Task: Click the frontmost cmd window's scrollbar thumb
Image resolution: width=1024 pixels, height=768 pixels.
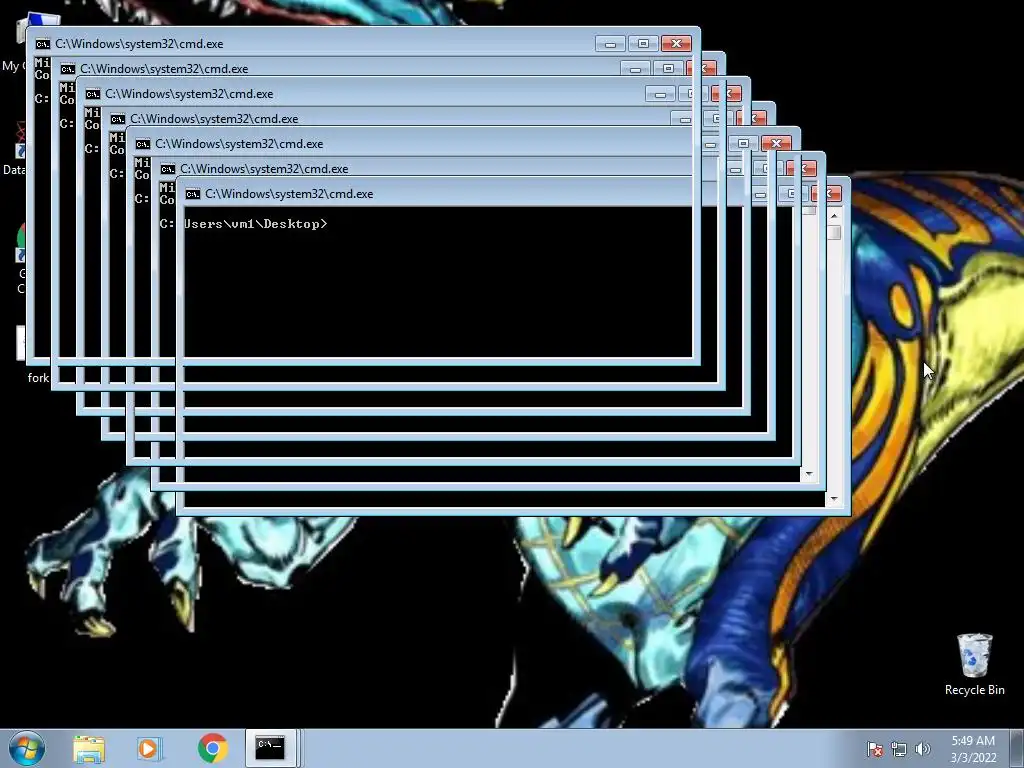Action: point(834,232)
